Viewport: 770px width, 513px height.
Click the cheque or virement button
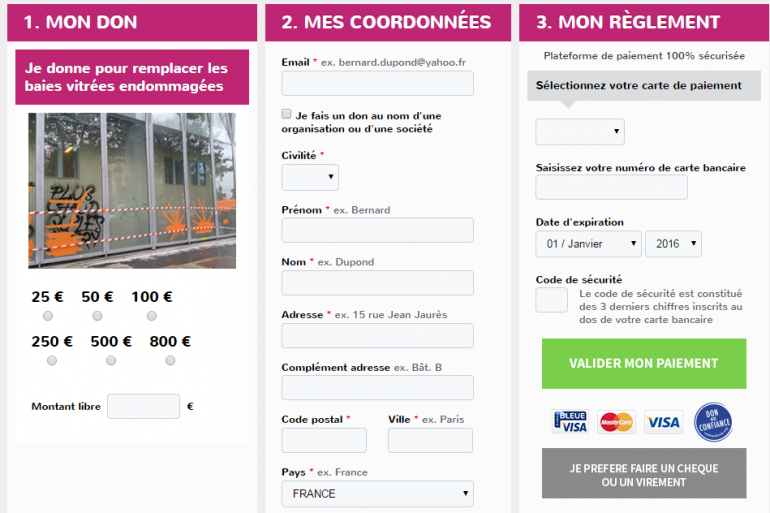[x=644, y=473]
